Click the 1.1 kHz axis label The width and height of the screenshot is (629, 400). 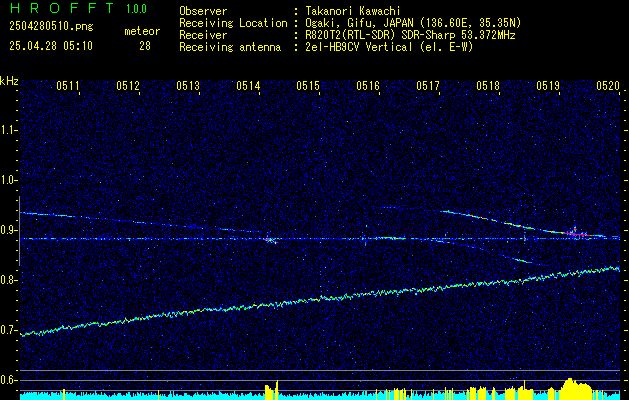(x=9, y=130)
